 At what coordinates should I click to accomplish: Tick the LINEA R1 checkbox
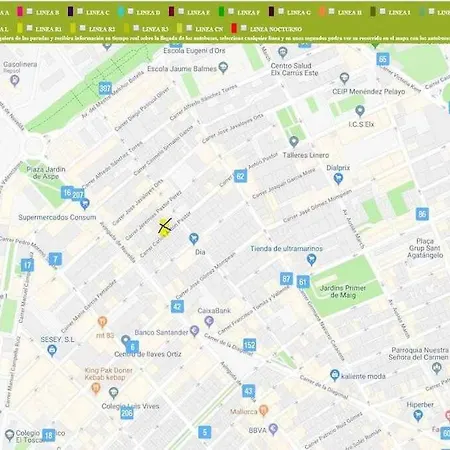pyautogui.click(x=29, y=28)
